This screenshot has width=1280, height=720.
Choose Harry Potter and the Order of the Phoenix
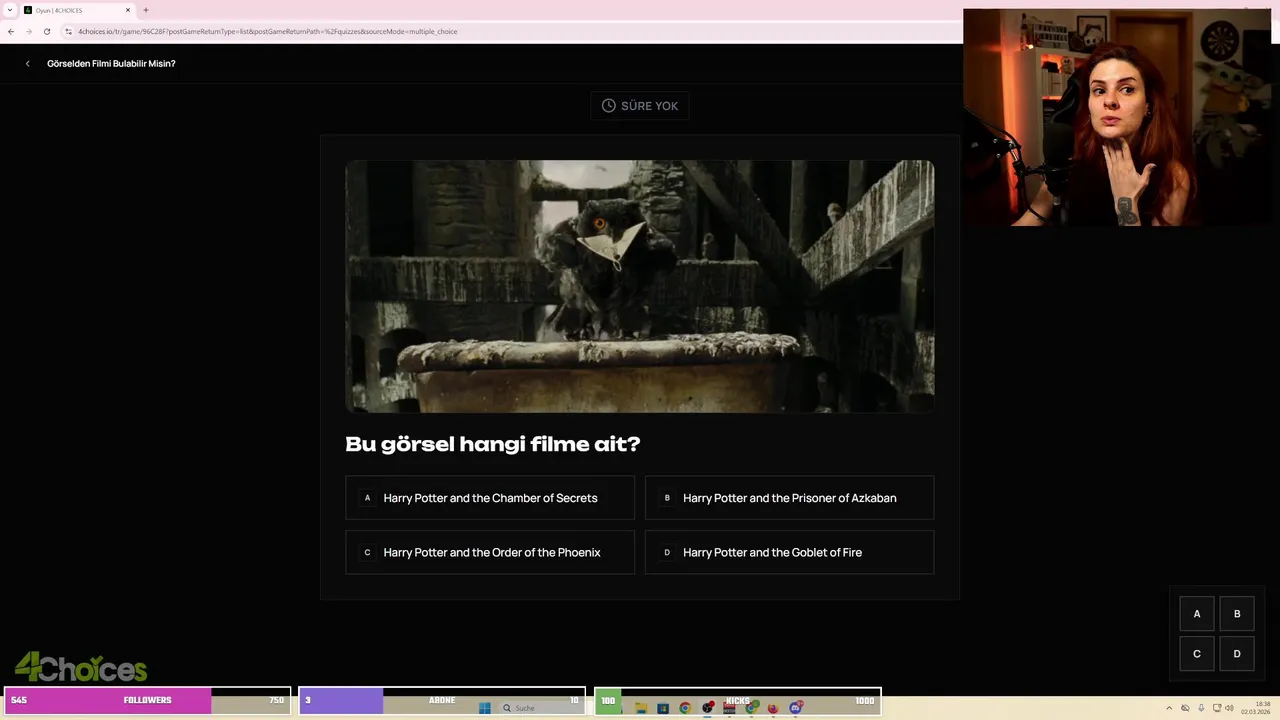click(490, 552)
